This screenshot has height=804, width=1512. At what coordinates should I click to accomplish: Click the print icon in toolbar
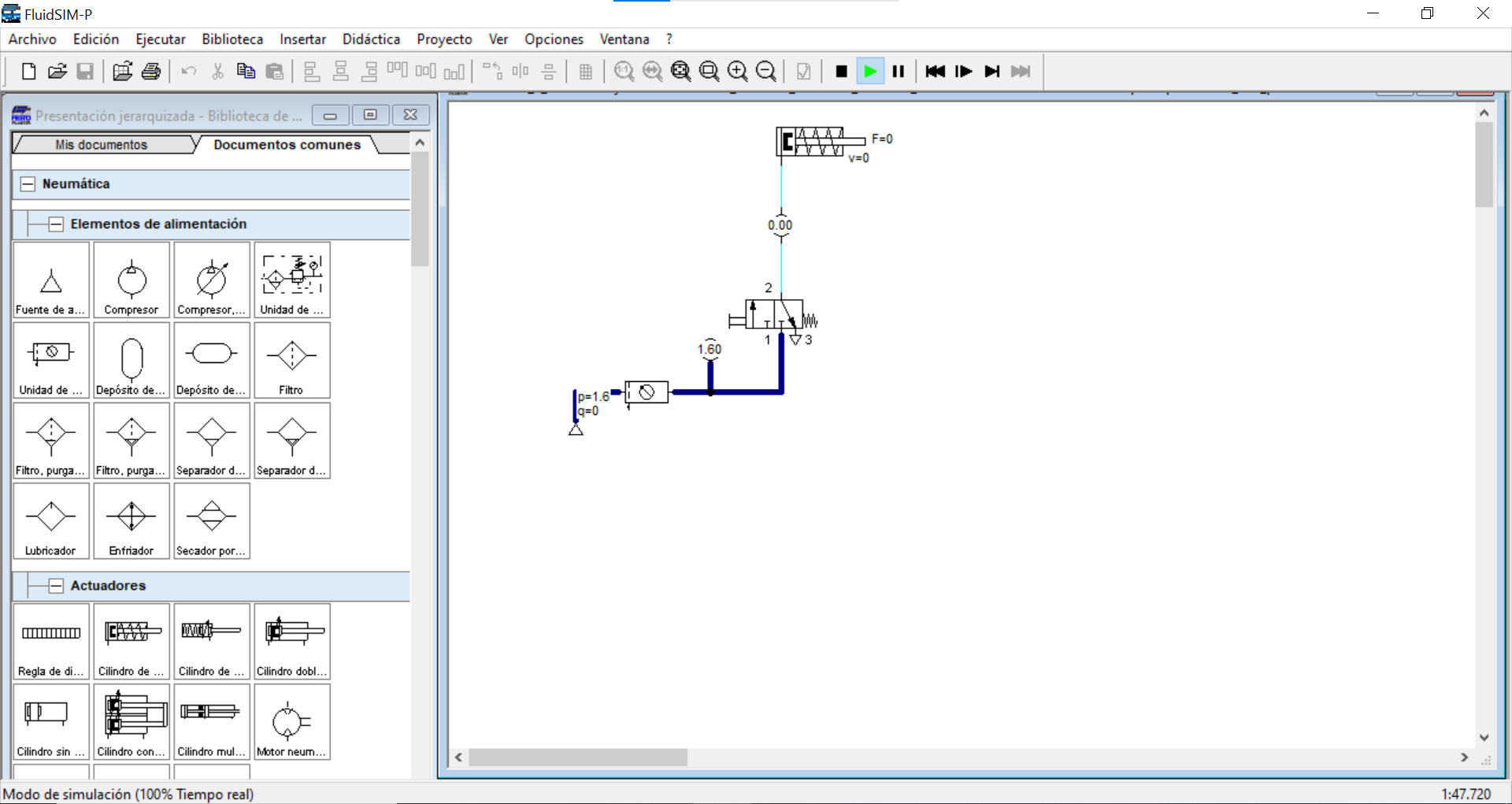pyautogui.click(x=151, y=72)
